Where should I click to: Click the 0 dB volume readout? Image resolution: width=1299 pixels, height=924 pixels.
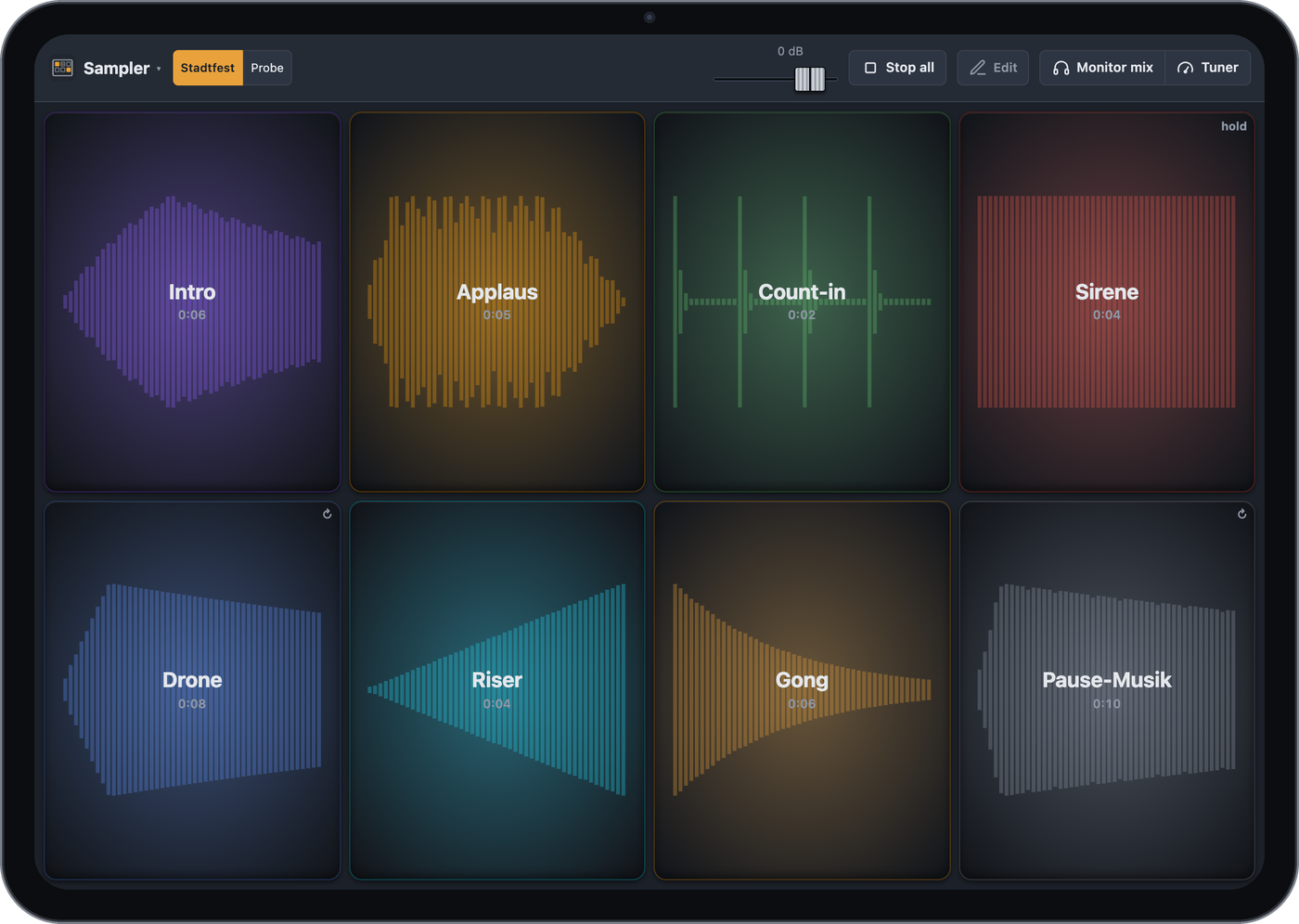[x=791, y=51]
